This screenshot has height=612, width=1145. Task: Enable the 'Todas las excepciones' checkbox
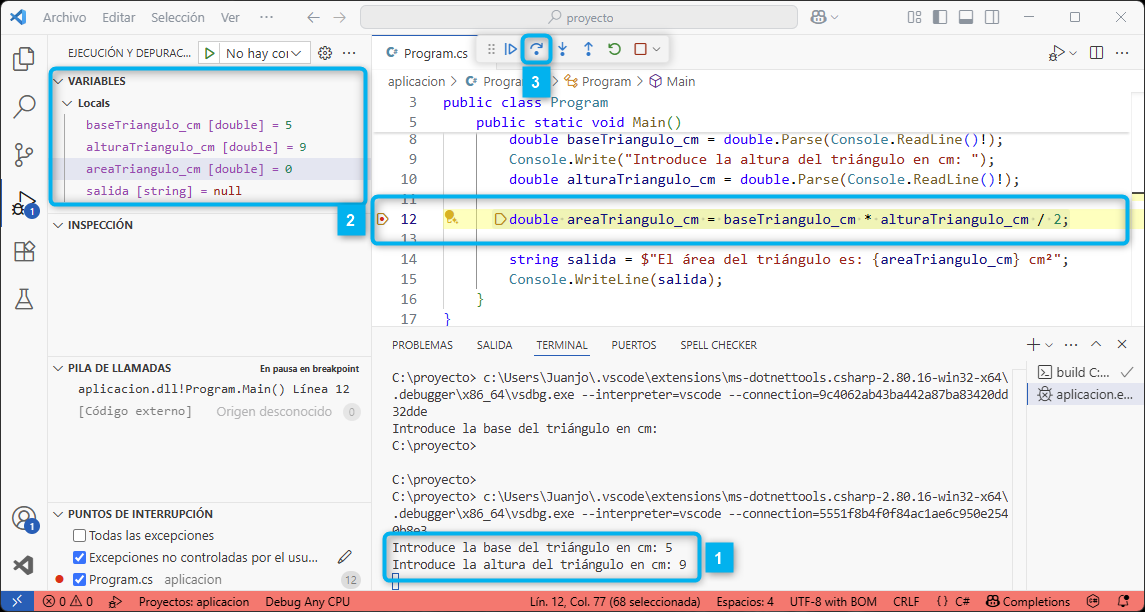point(80,535)
